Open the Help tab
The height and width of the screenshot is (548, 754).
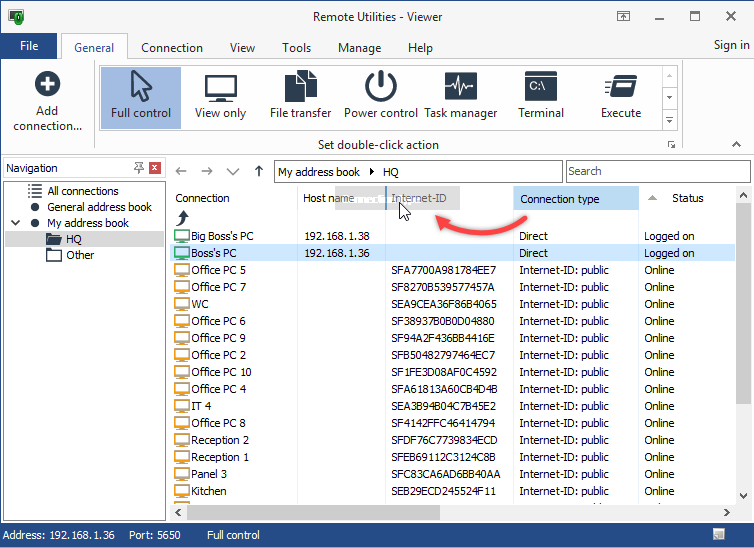[420, 48]
